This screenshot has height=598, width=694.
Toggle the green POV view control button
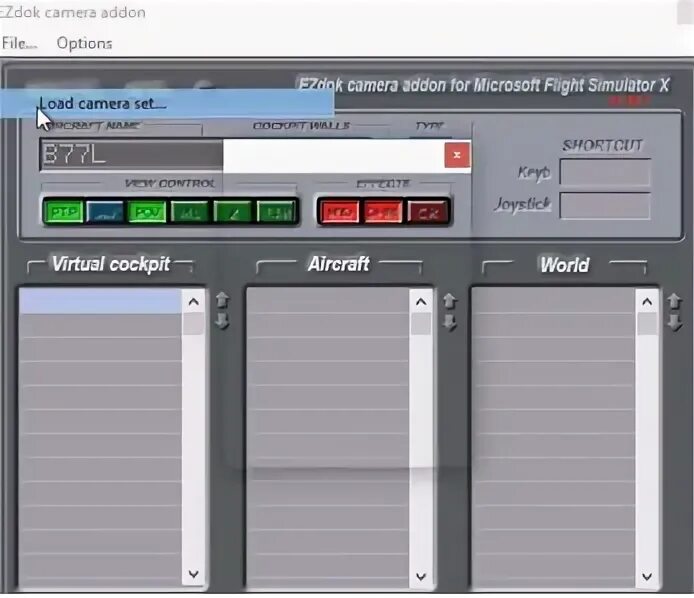coord(147,212)
